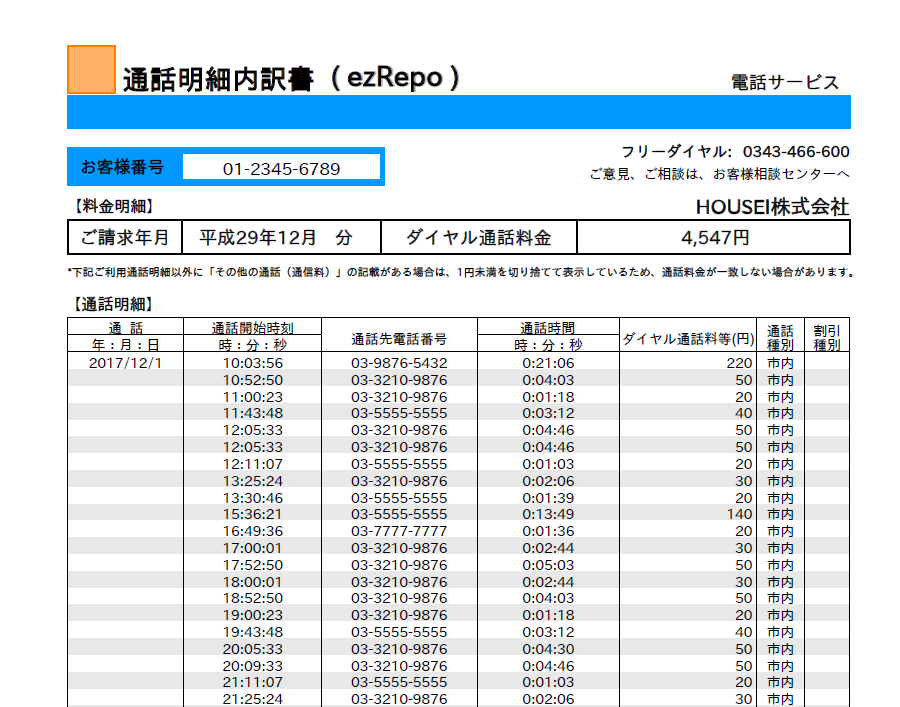Select the call start time 15:36:21

point(252,514)
